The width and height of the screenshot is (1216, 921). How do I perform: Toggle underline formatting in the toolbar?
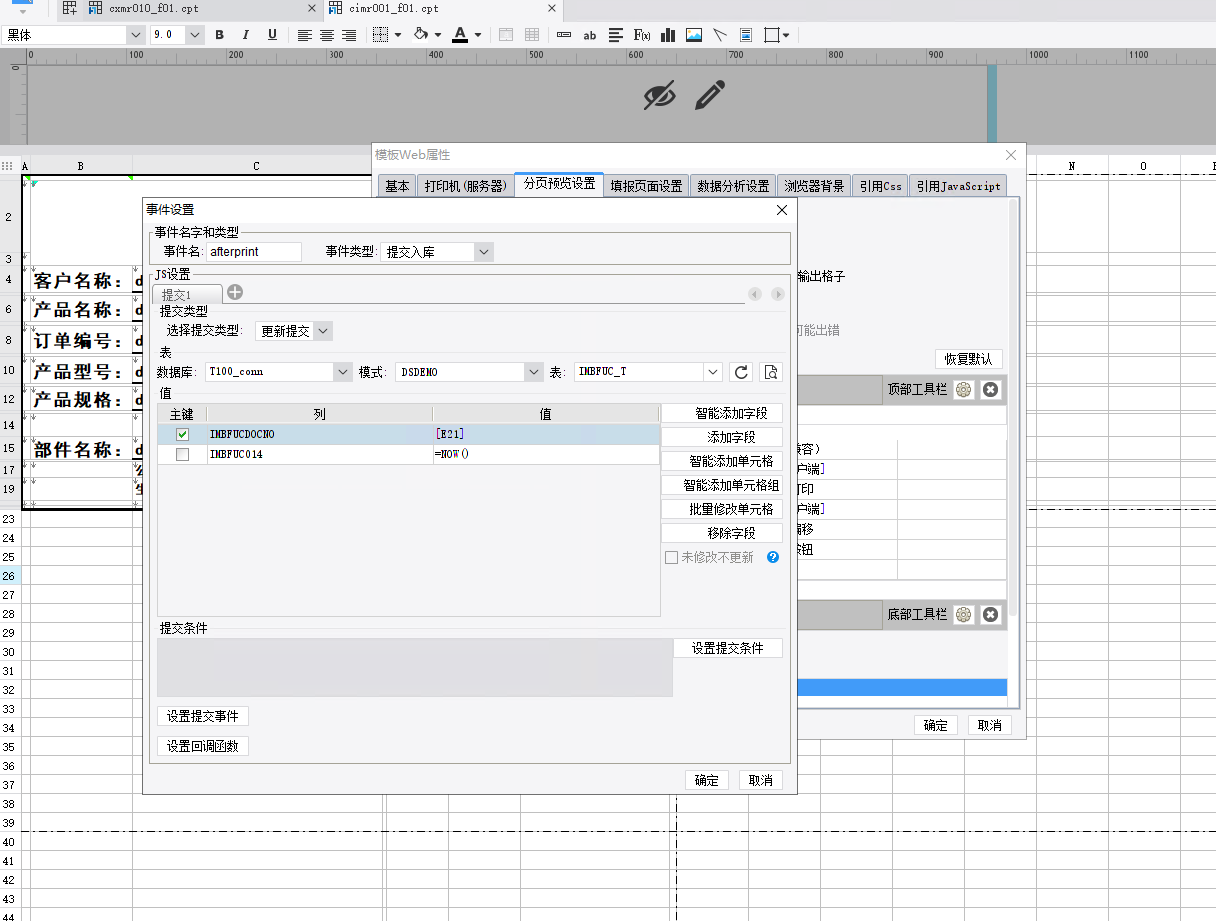[272, 35]
